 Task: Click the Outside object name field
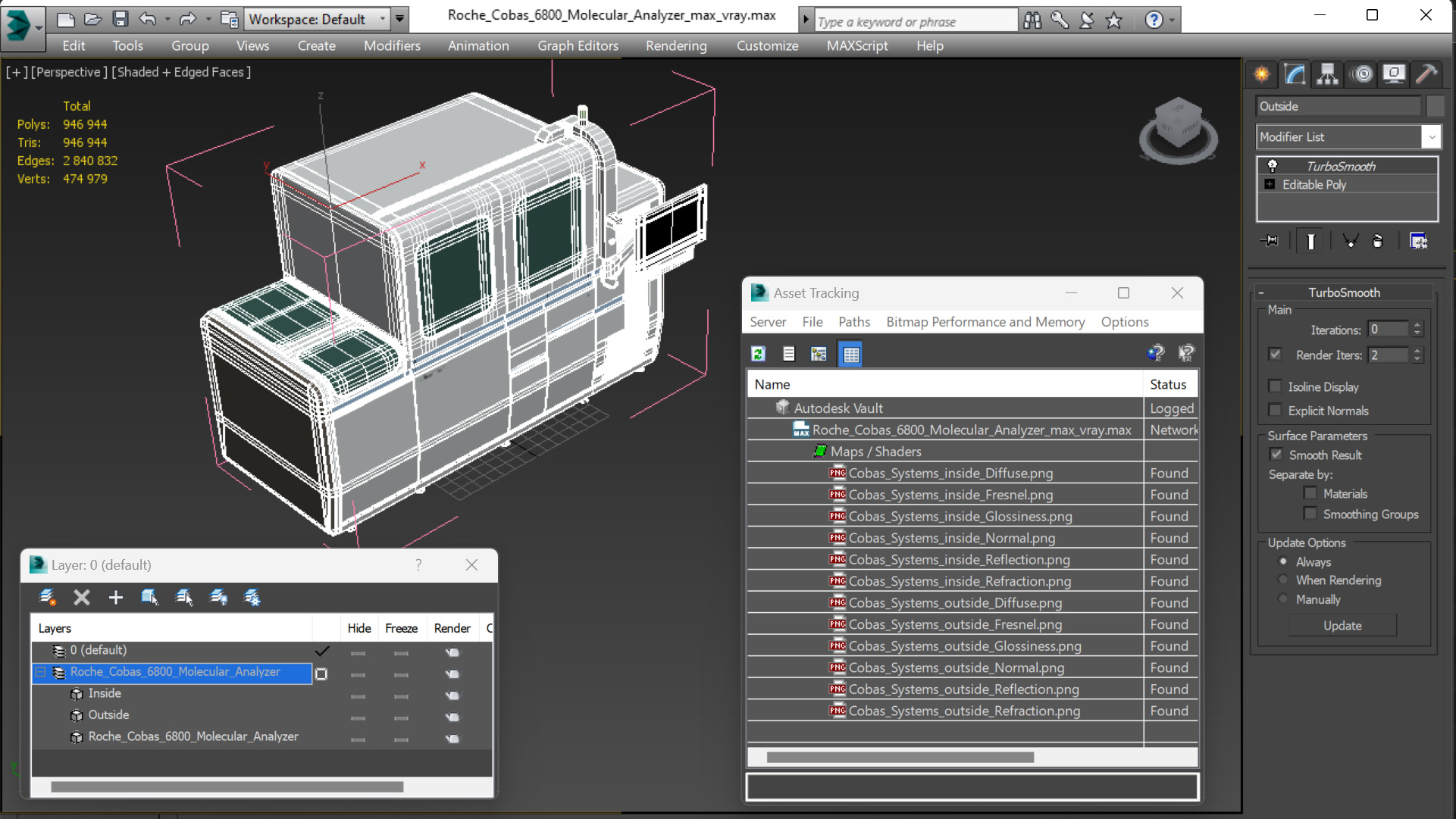(1339, 106)
